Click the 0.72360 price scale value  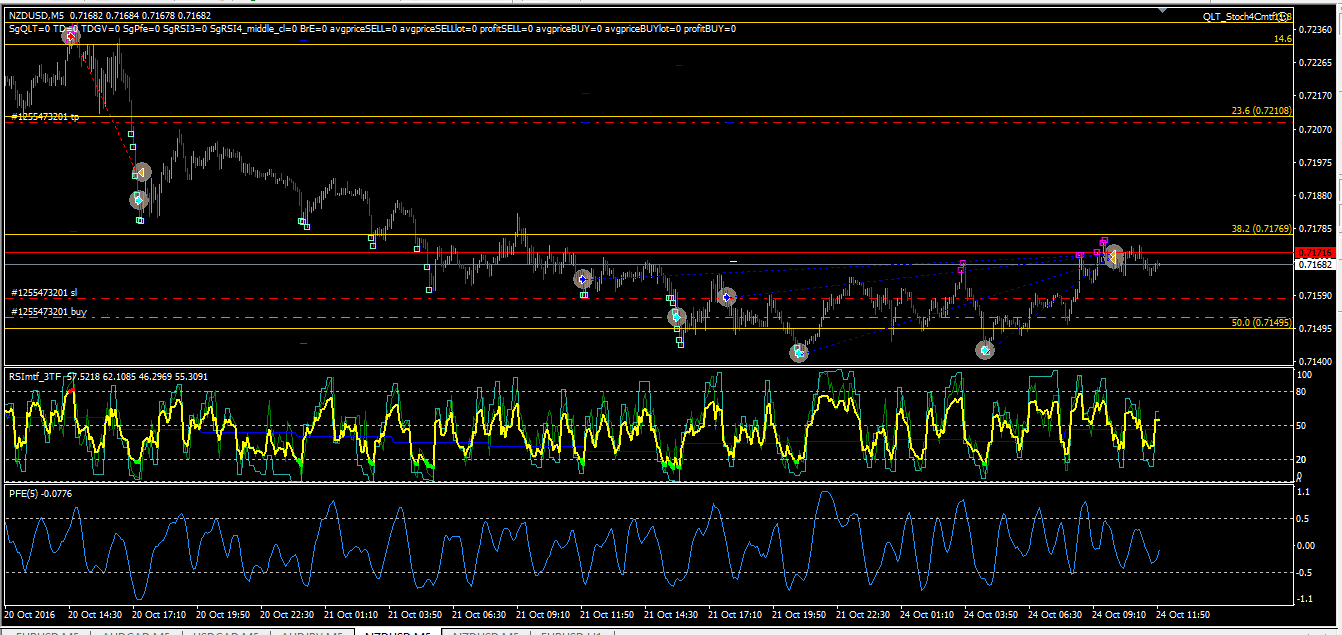[1313, 30]
